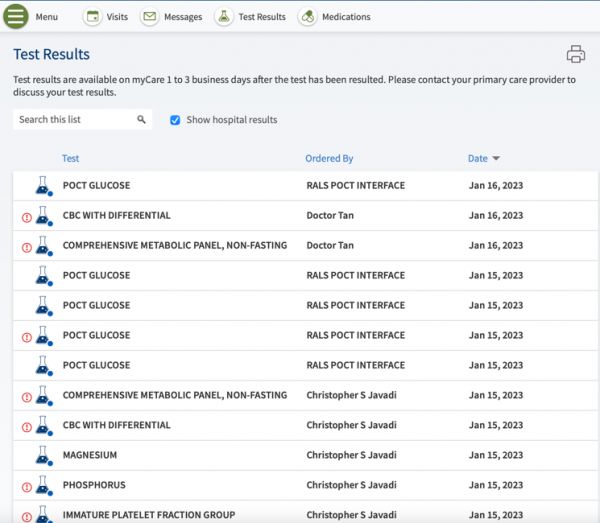Open Doctor Tan's CBC WITH DIFFERENTIAL result
Screen dimensions: 600x523
click(x=117, y=215)
